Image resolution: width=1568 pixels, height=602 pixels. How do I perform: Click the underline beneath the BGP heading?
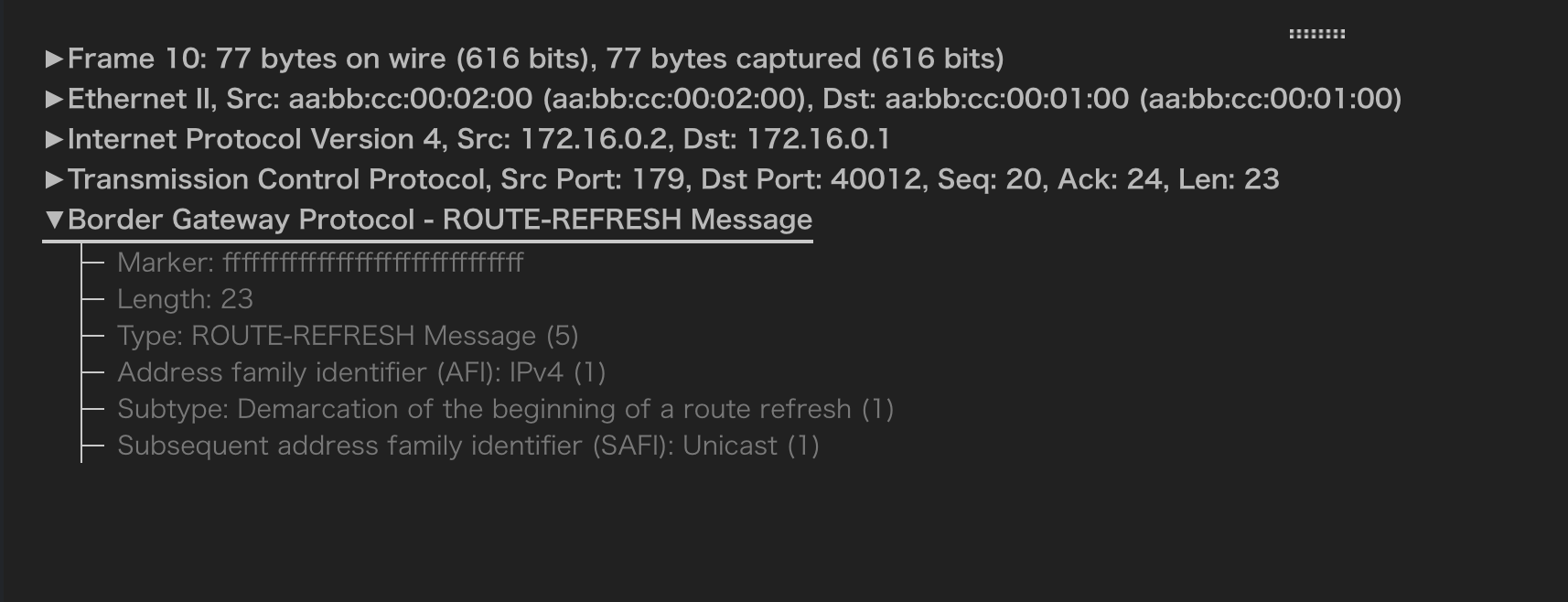coord(430,240)
